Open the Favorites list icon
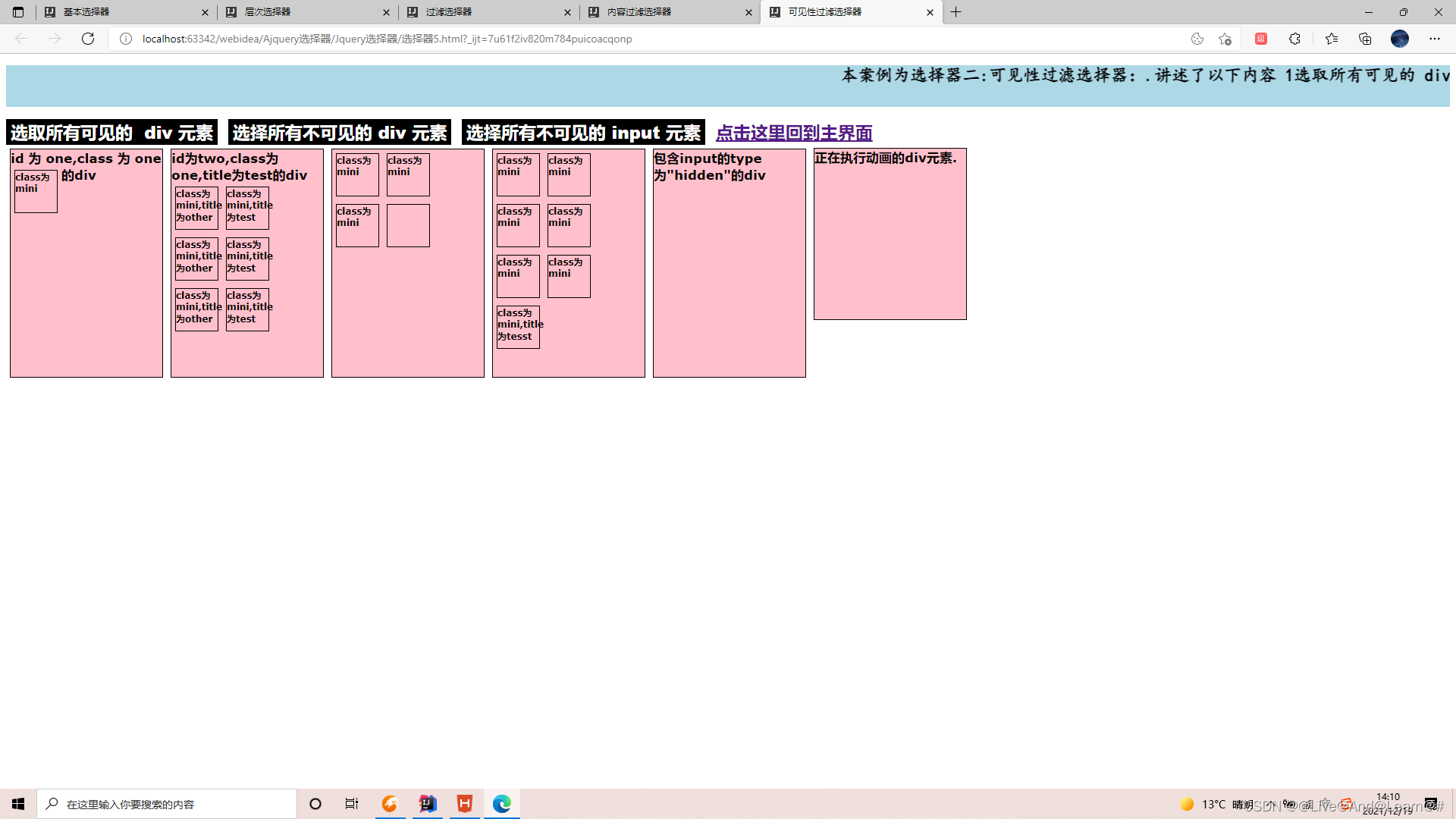This screenshot has width=1456, height=819. (x=1332, y=39)
